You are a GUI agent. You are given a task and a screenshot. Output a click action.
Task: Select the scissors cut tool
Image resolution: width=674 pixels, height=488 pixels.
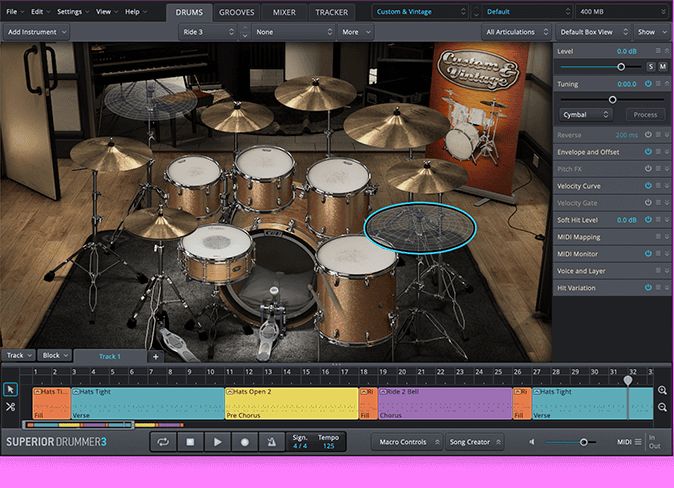pyautogui.click(x=11, y=407)
